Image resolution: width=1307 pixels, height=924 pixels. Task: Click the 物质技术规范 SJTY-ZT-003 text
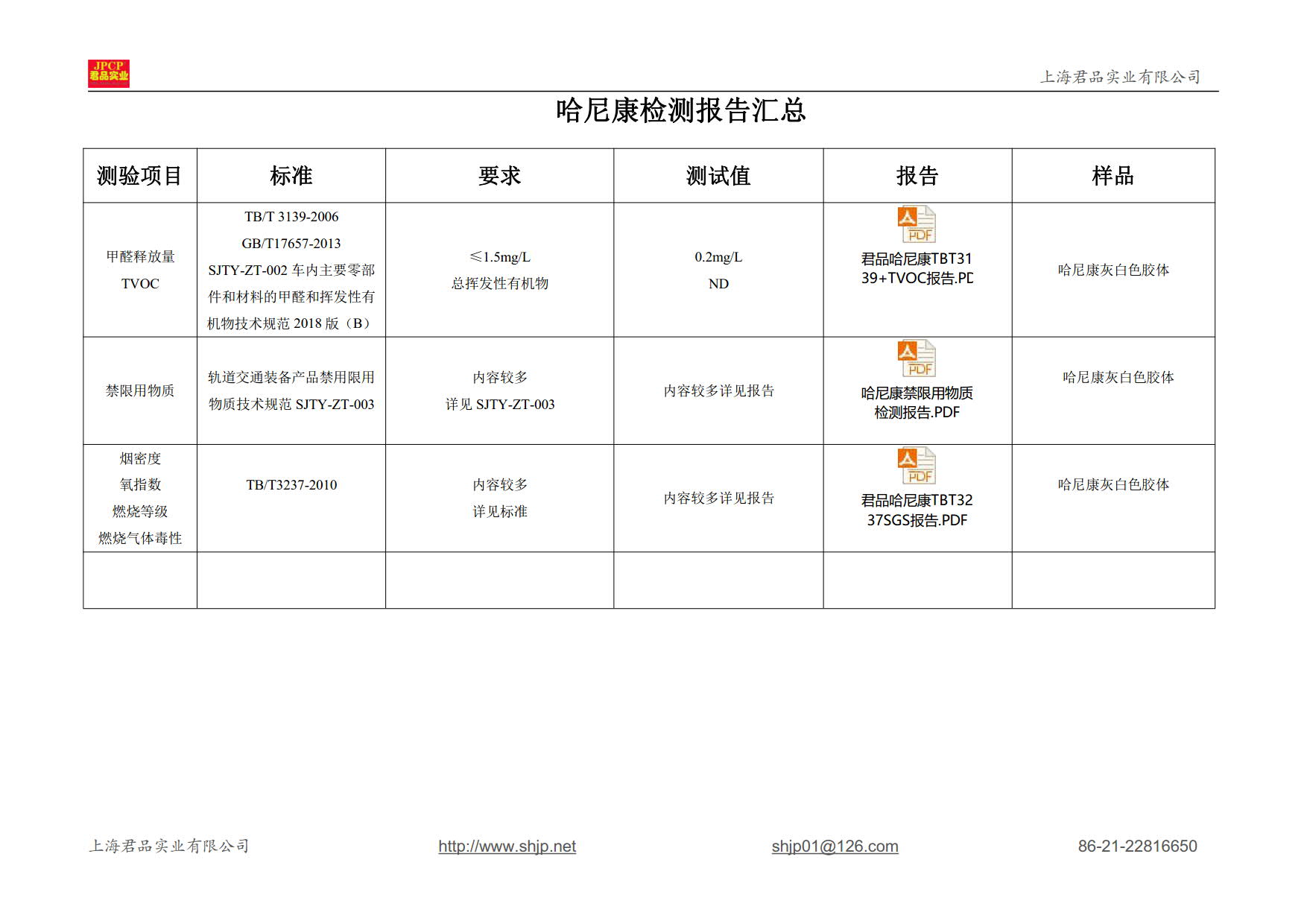(291, 404)
